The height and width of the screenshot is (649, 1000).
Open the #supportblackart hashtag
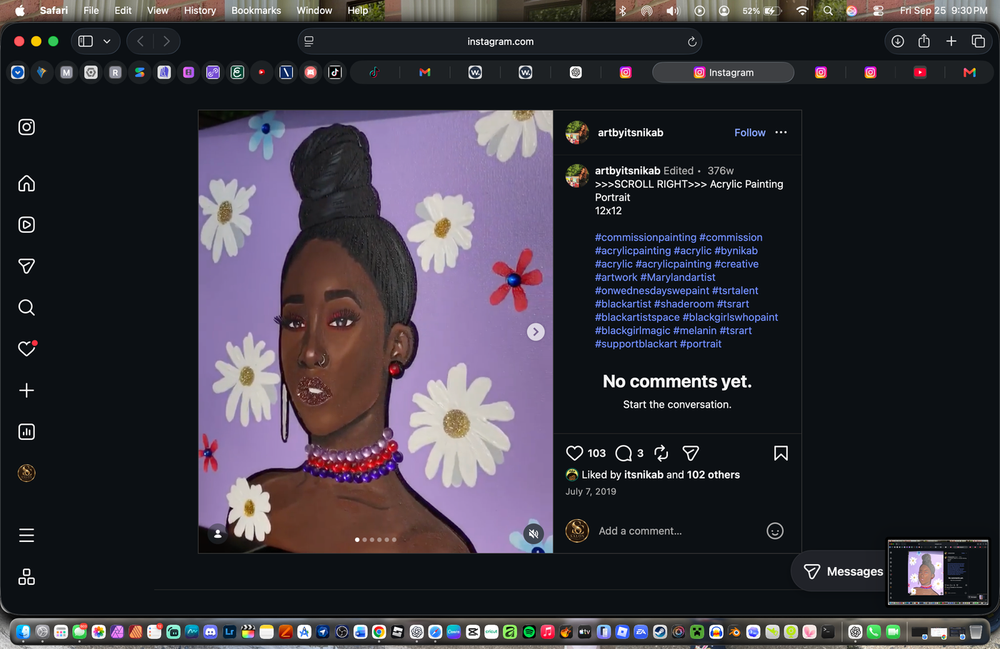pyautogui.click(x=636, y=344)
